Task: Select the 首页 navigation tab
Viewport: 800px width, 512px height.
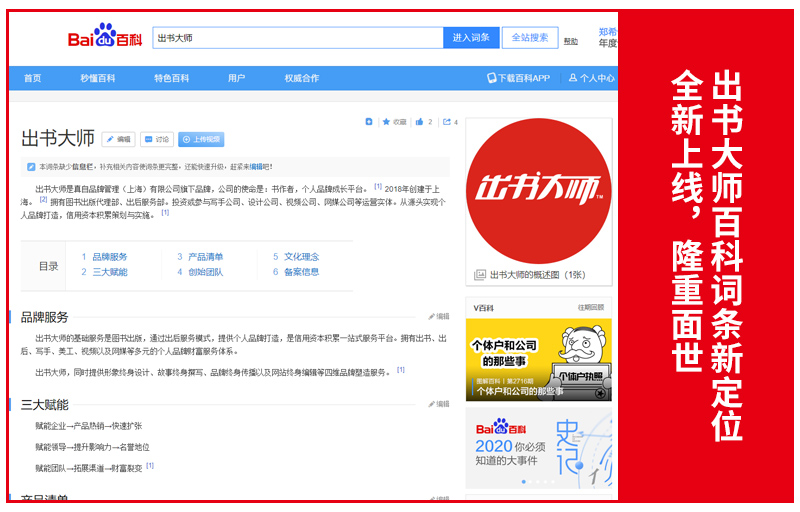Action: pyautogui.click(x=33, y=78)
